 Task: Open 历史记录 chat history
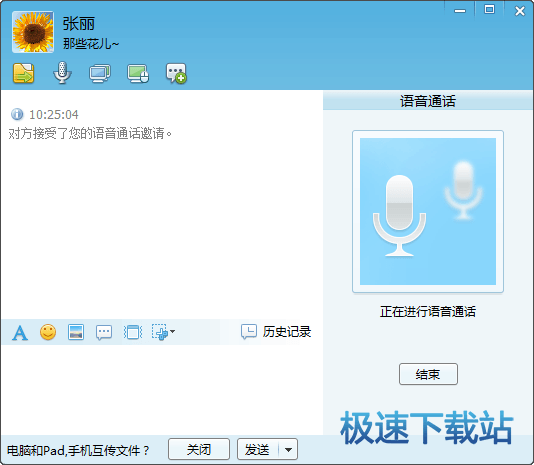[x=276, y=331]
